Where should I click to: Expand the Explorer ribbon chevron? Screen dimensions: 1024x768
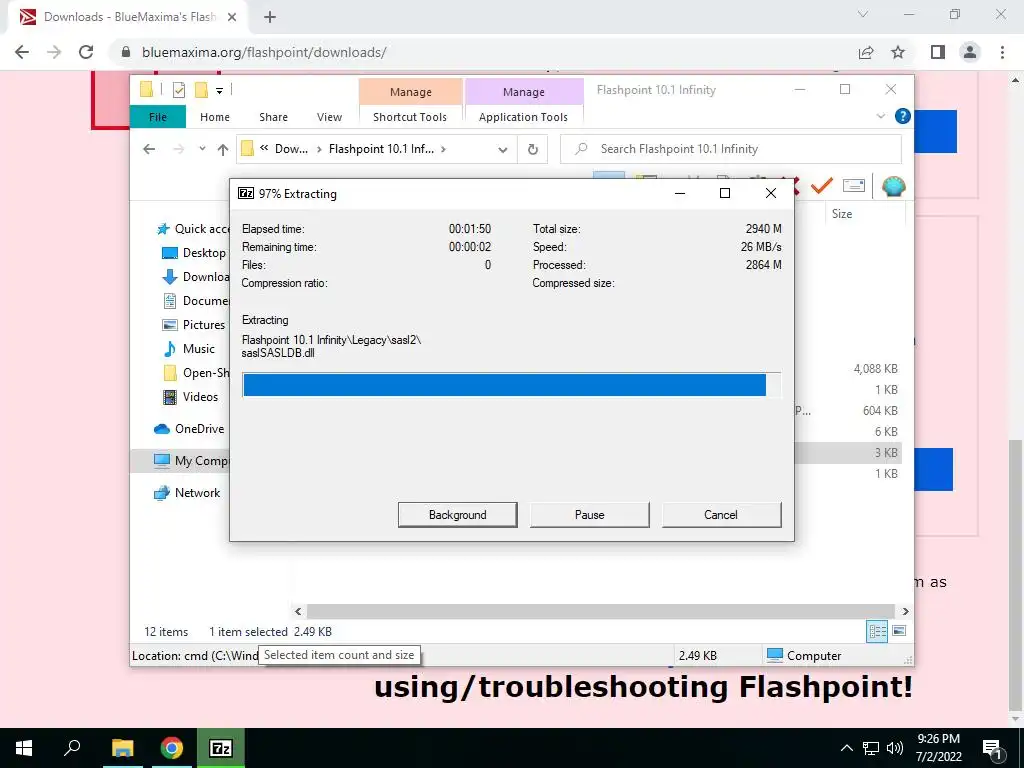coord(880,116)
